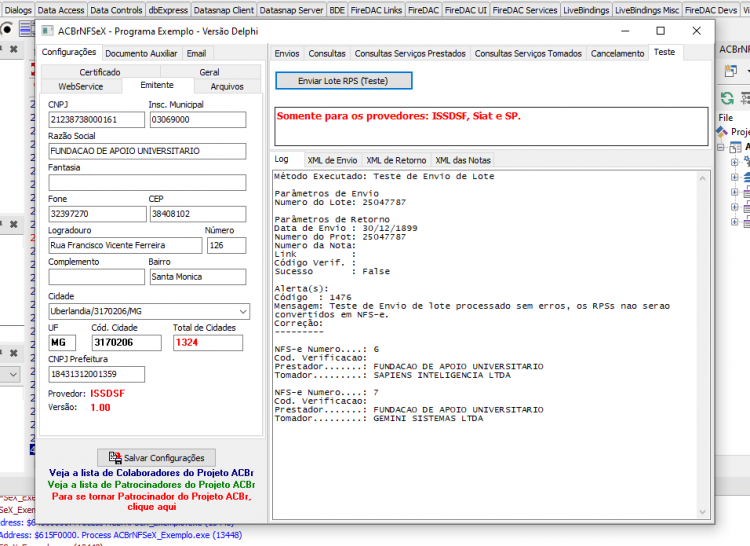Click the Patrocinadores do Projeto ACBr link

click(151, 484)
